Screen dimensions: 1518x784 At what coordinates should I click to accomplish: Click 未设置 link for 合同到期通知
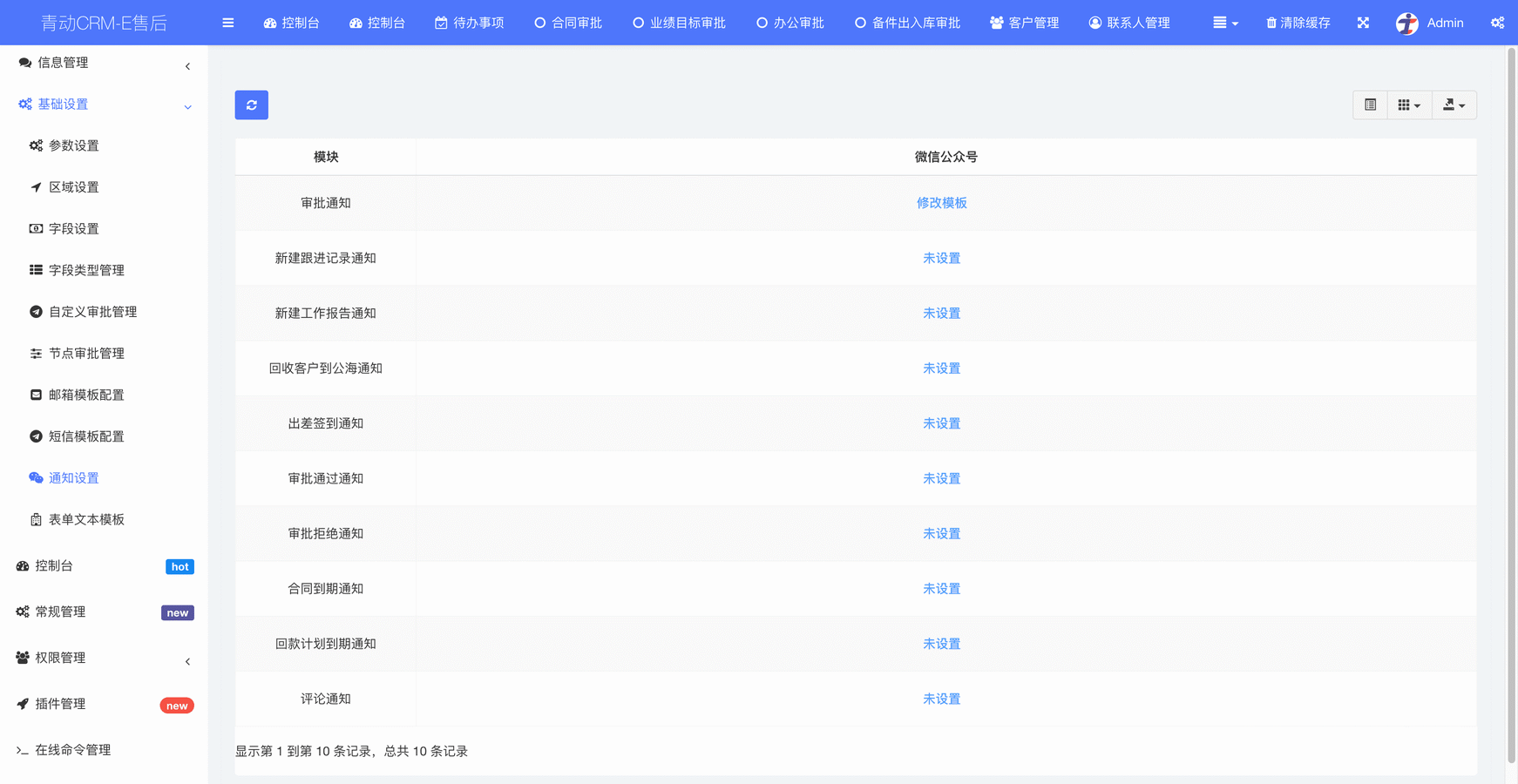tap(941, 589)
